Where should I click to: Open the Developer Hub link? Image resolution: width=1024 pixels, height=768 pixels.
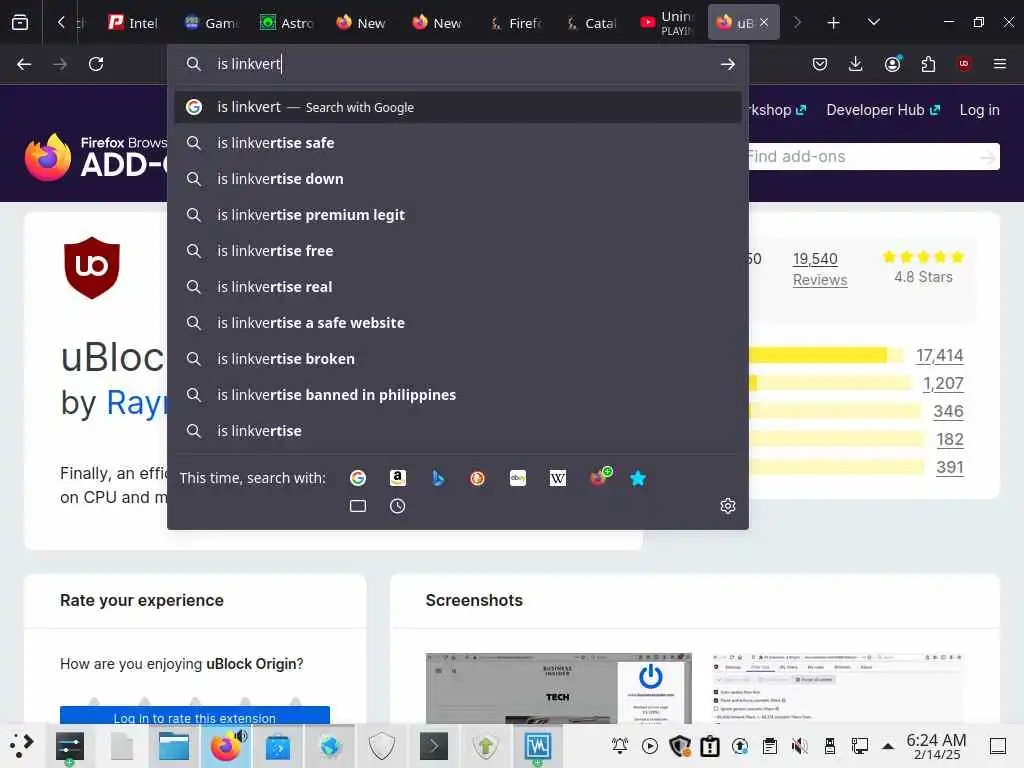pyautogui.click(x=883, y=110)
